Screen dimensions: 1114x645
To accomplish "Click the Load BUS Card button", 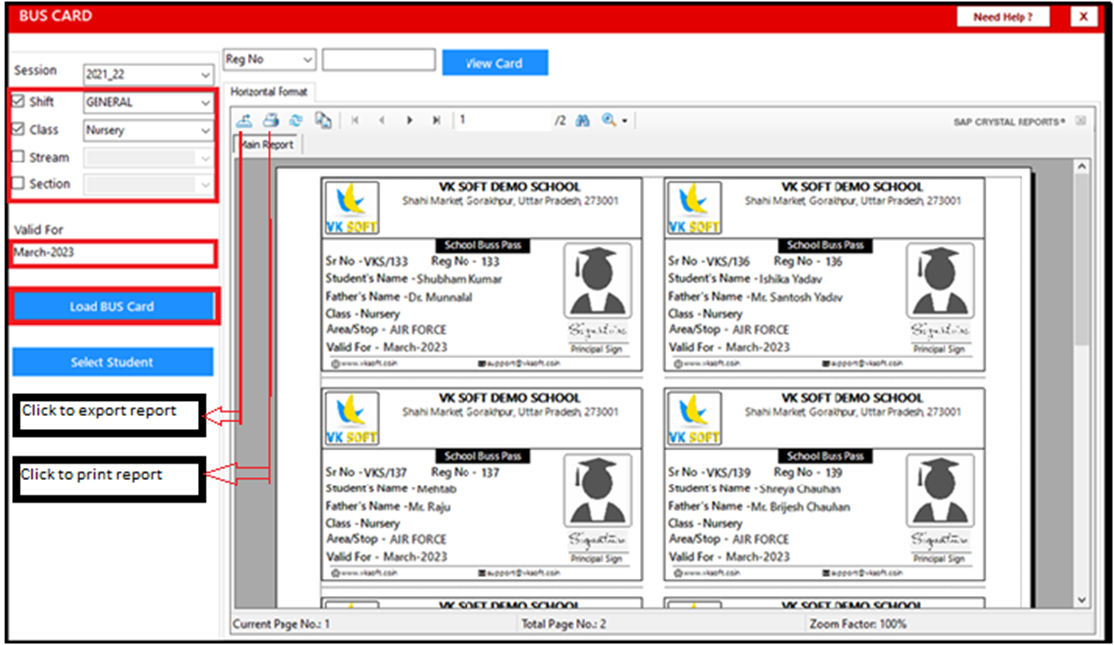I will click(113, 306).
